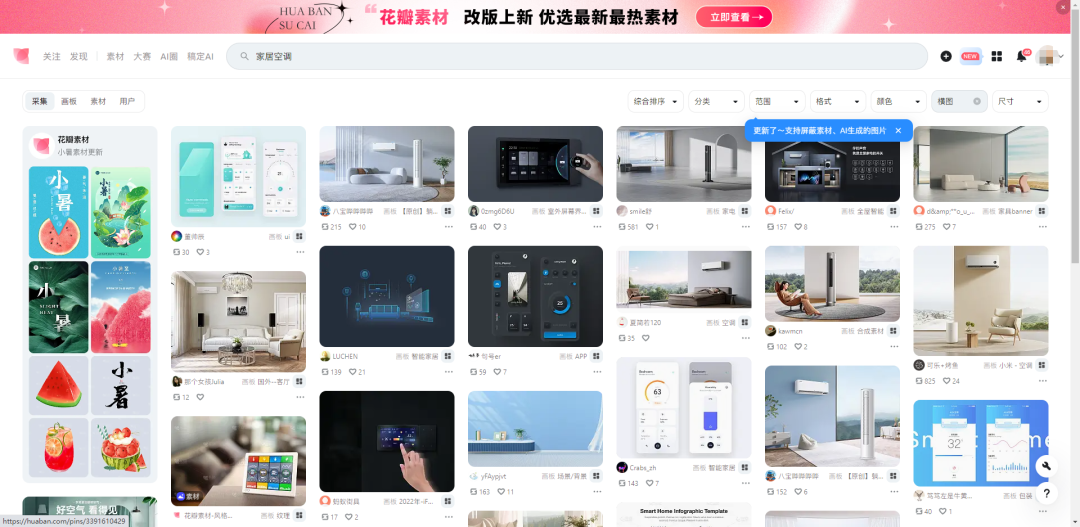This screenshot has width=1080, height=527.
Task: Like the 夏简若120 pin heart icon
Action: click(645, 338)
